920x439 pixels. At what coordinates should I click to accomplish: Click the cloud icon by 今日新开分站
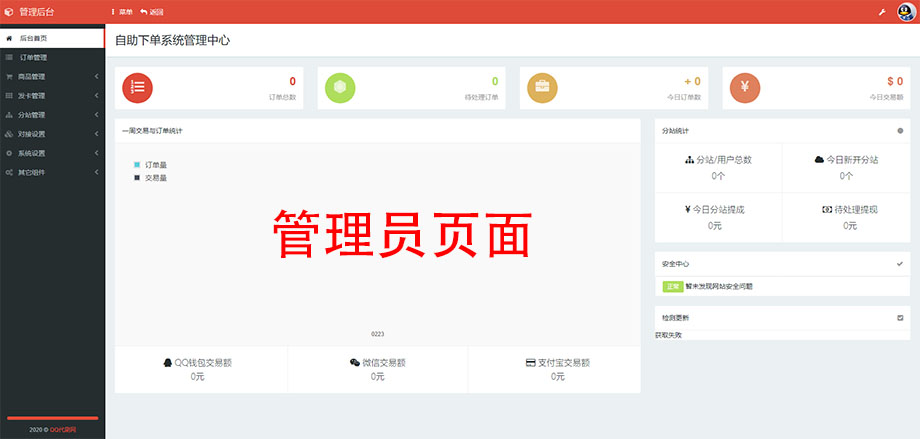(820, 160)
